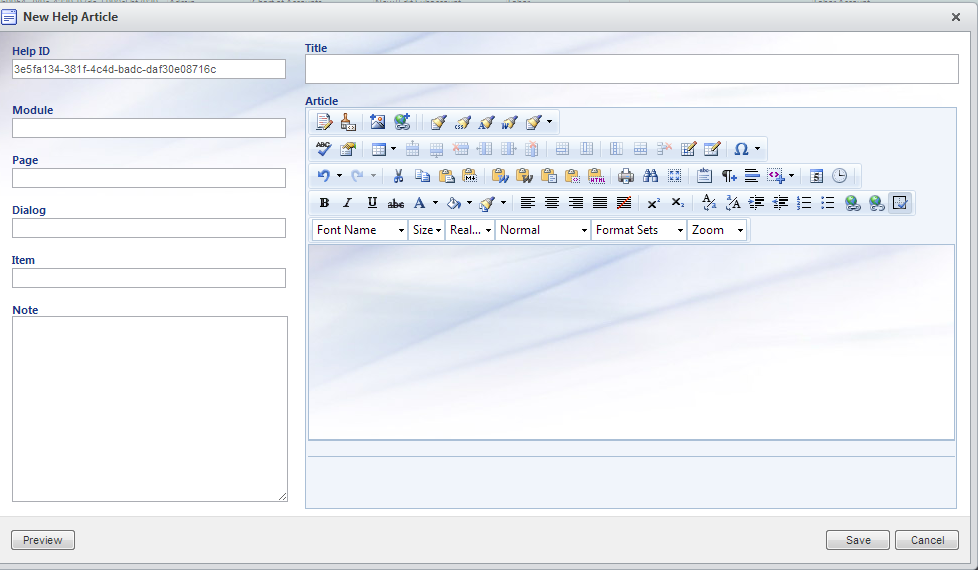Toggle the highlighted last icon of formatting row
This screenshot has width=978, height=570.
coord(900,203)
